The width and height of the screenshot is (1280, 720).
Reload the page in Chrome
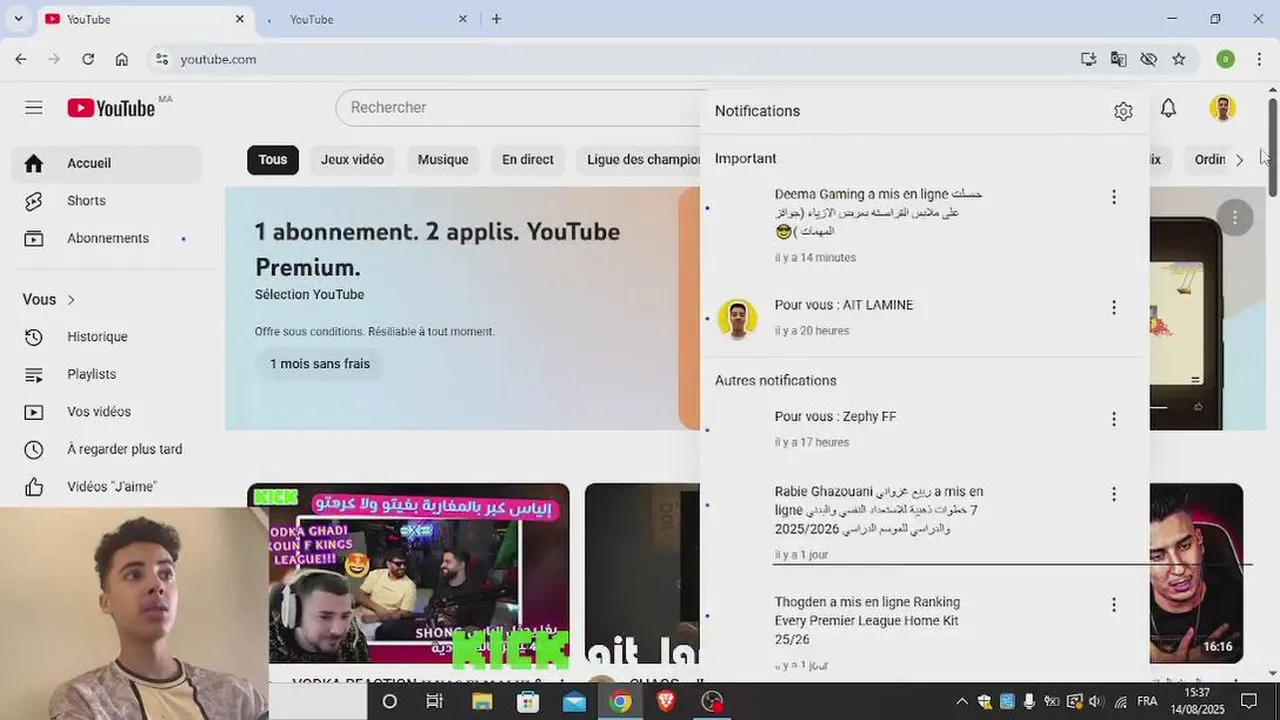point(88,59)
